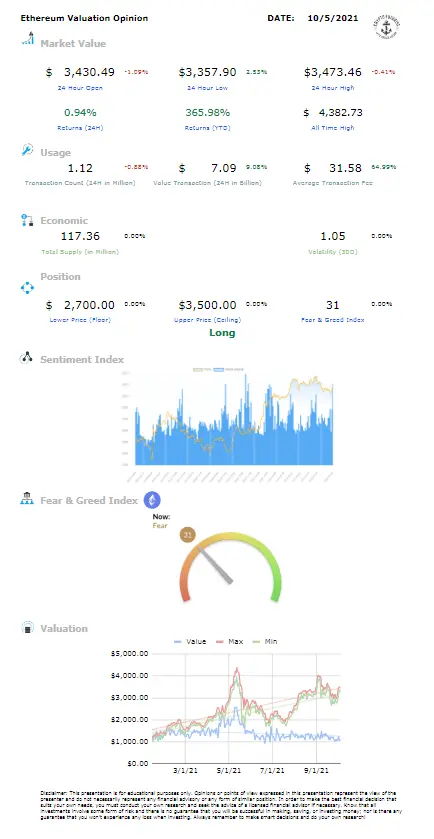The height and width of the screenshot is (839, 434).
Task: Click the Returns (24H) label
Action: [x=80, y=128]
